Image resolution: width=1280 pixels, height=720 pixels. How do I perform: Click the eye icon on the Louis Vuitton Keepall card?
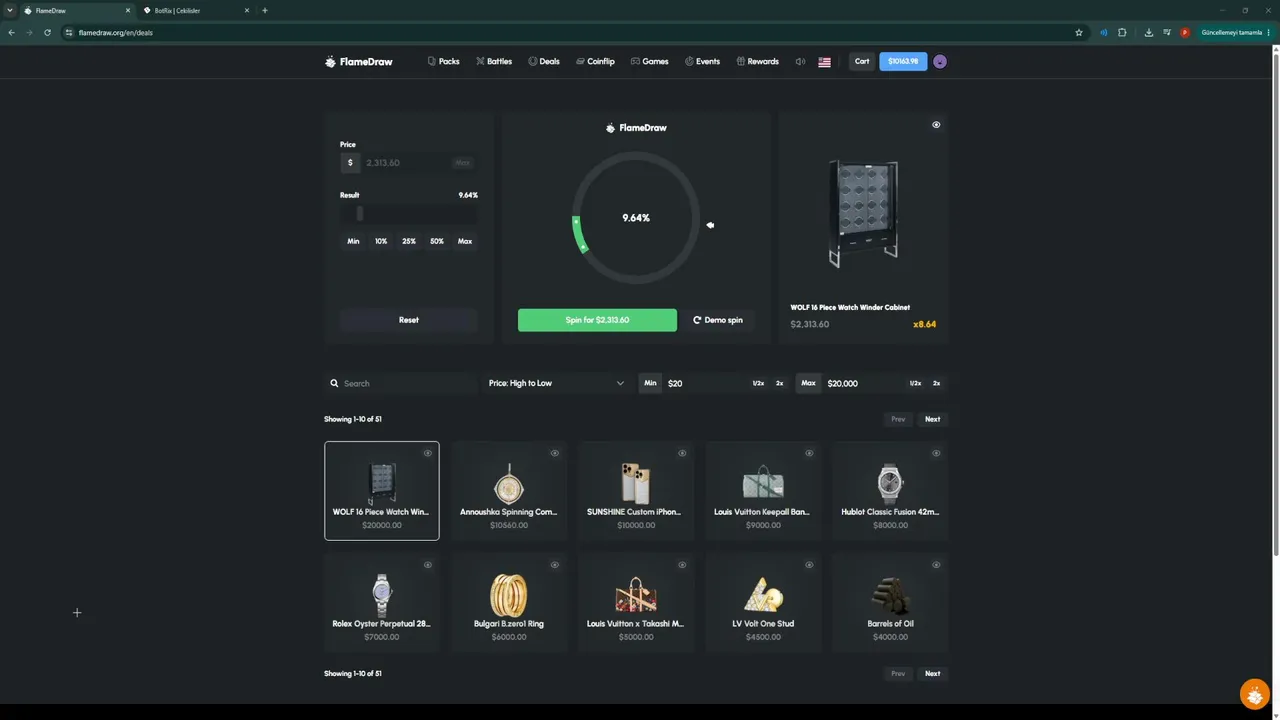point(809,453)
